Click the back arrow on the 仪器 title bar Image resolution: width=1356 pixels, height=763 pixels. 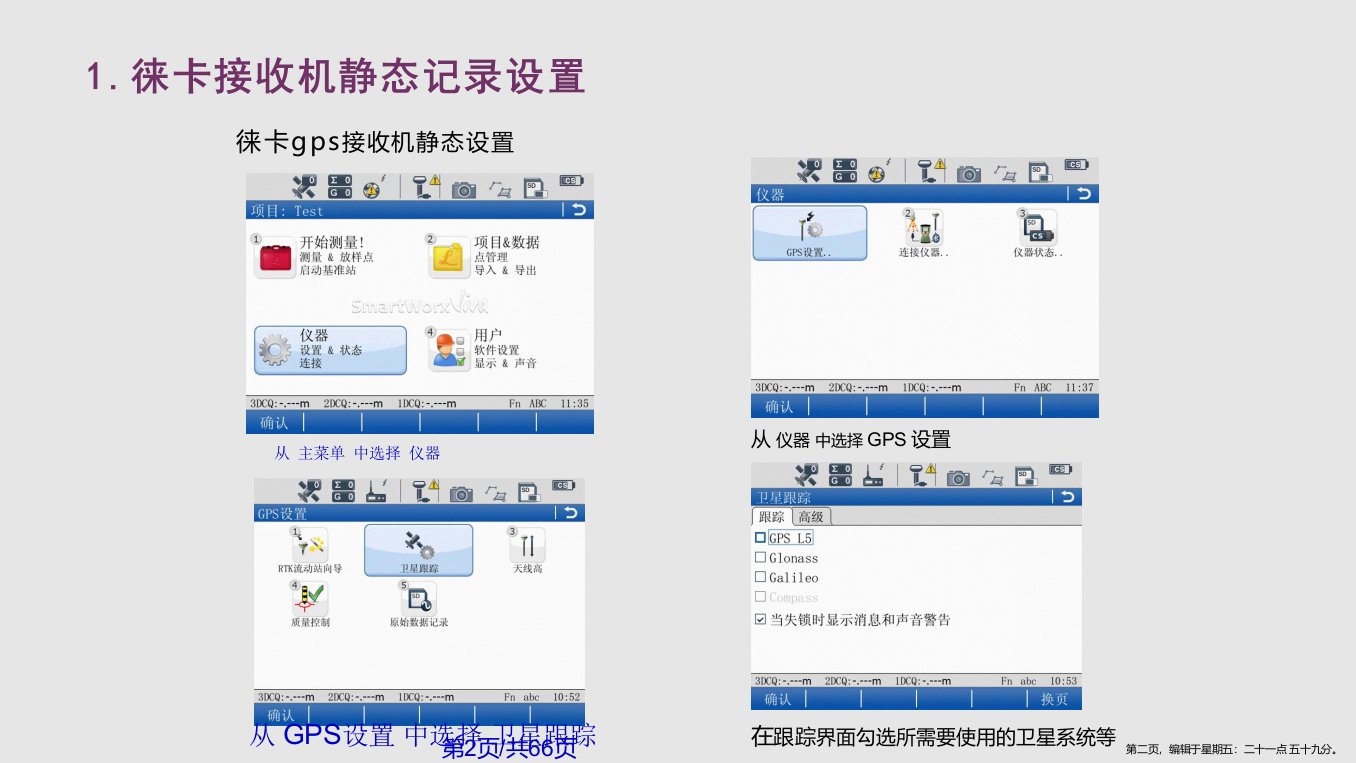tap(1083, 194)
